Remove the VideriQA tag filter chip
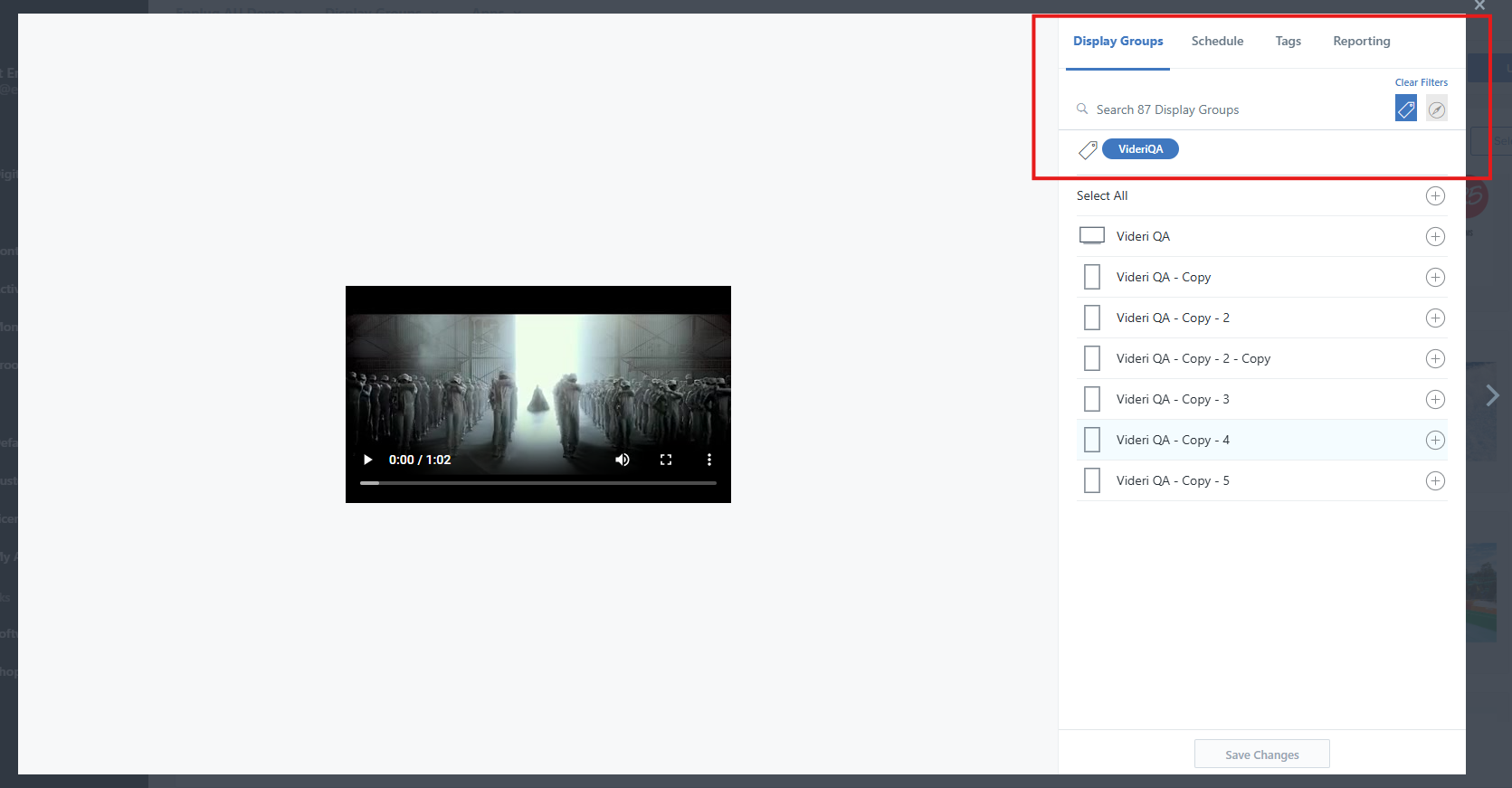The width and height of the screenshot is (1512, 788). pos(1140,149)
